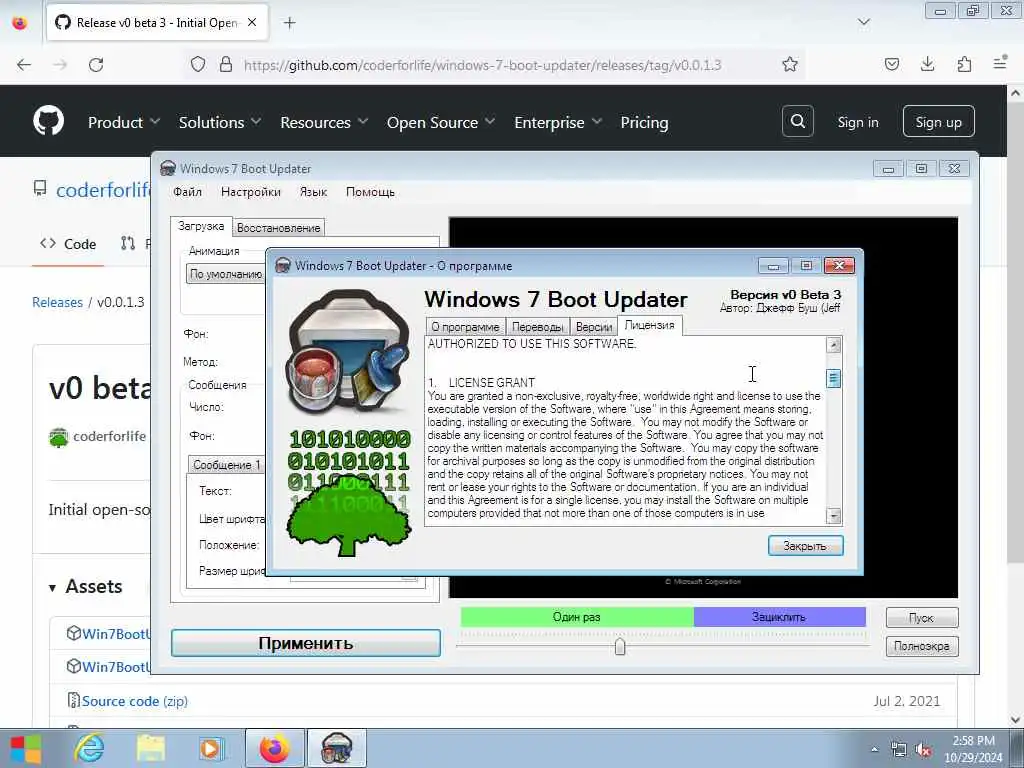
Task: Open Firefox hamburger application menu
Action: pyautogui.click(x=1000, y=63)
